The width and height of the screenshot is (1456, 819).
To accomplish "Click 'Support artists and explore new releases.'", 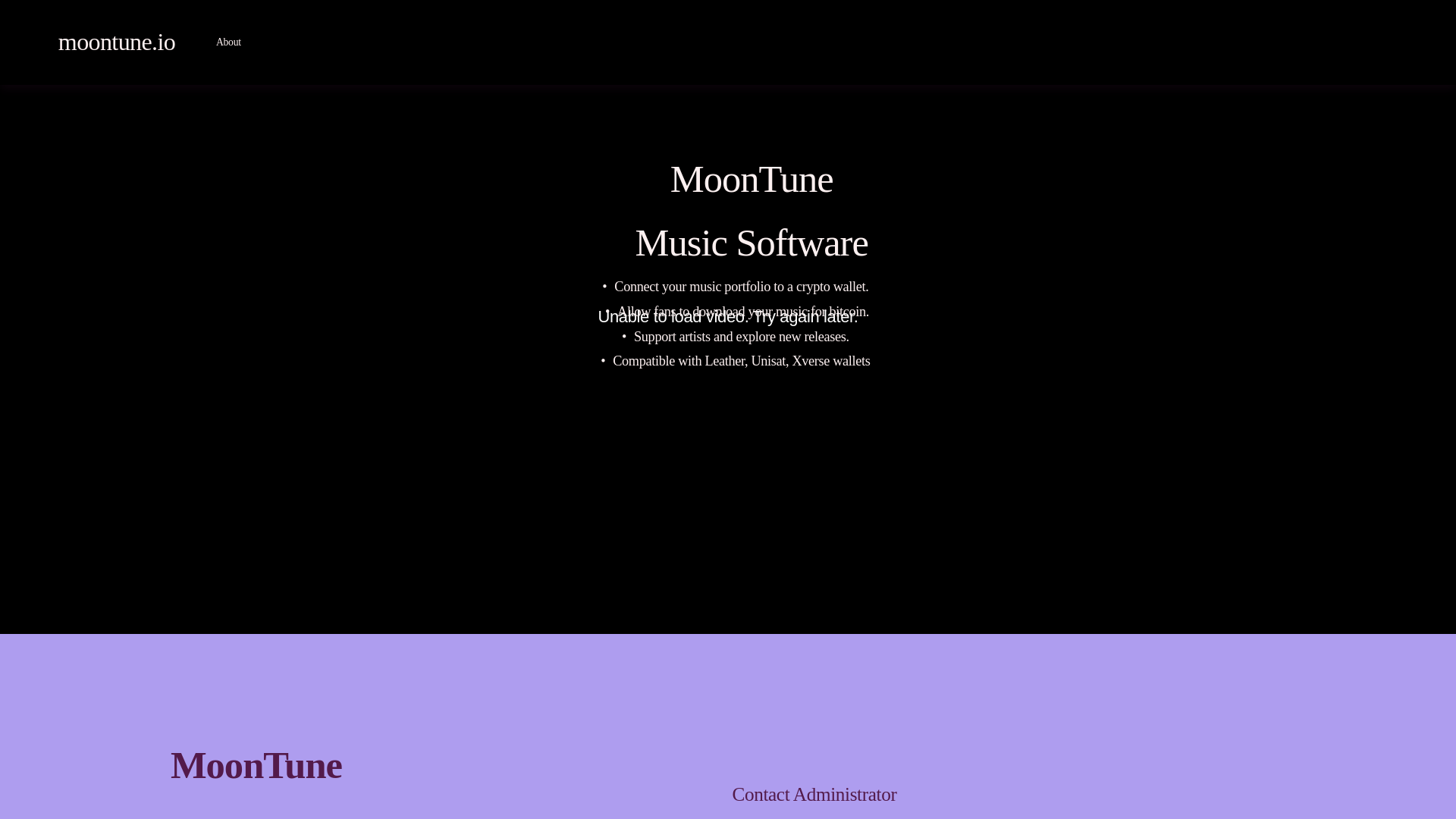I will coord(741,337).
